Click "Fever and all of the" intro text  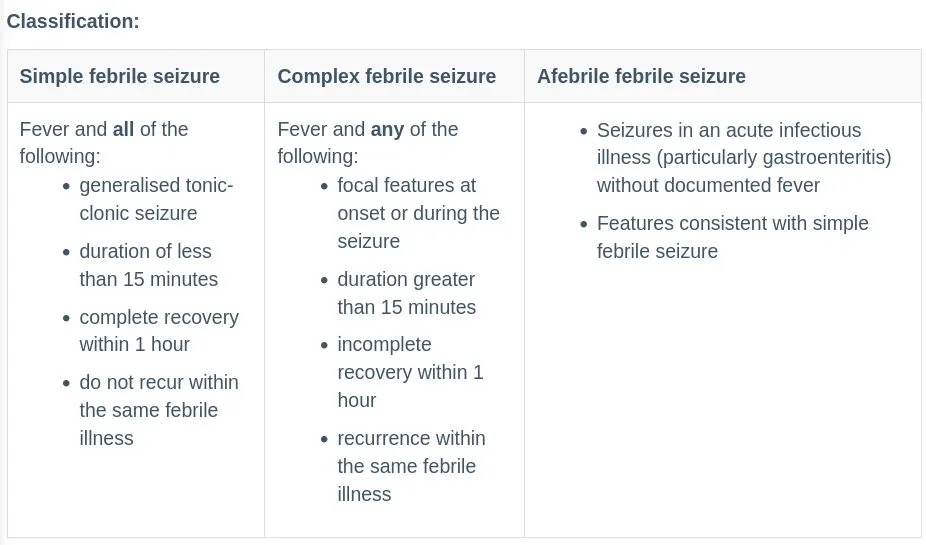pos(104,129)
